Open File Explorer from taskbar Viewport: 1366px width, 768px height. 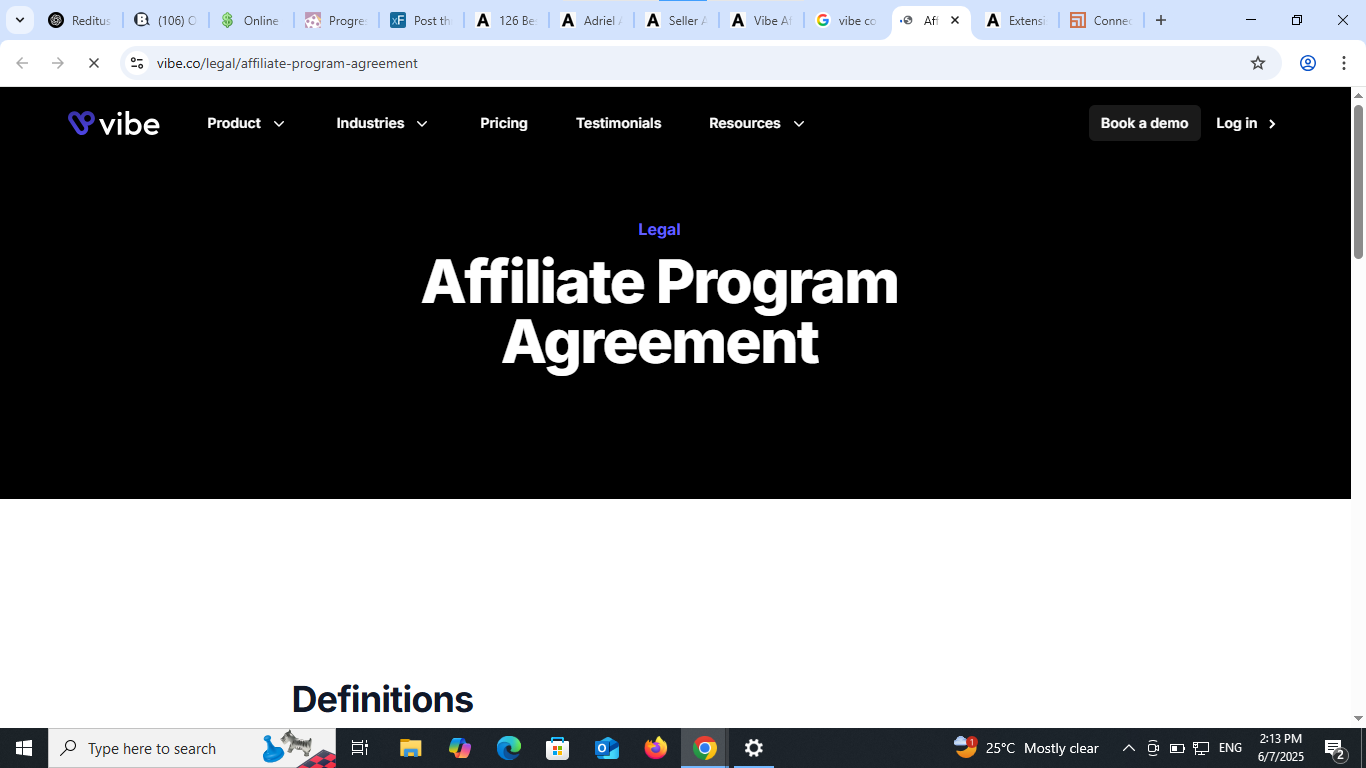(411, 748)
